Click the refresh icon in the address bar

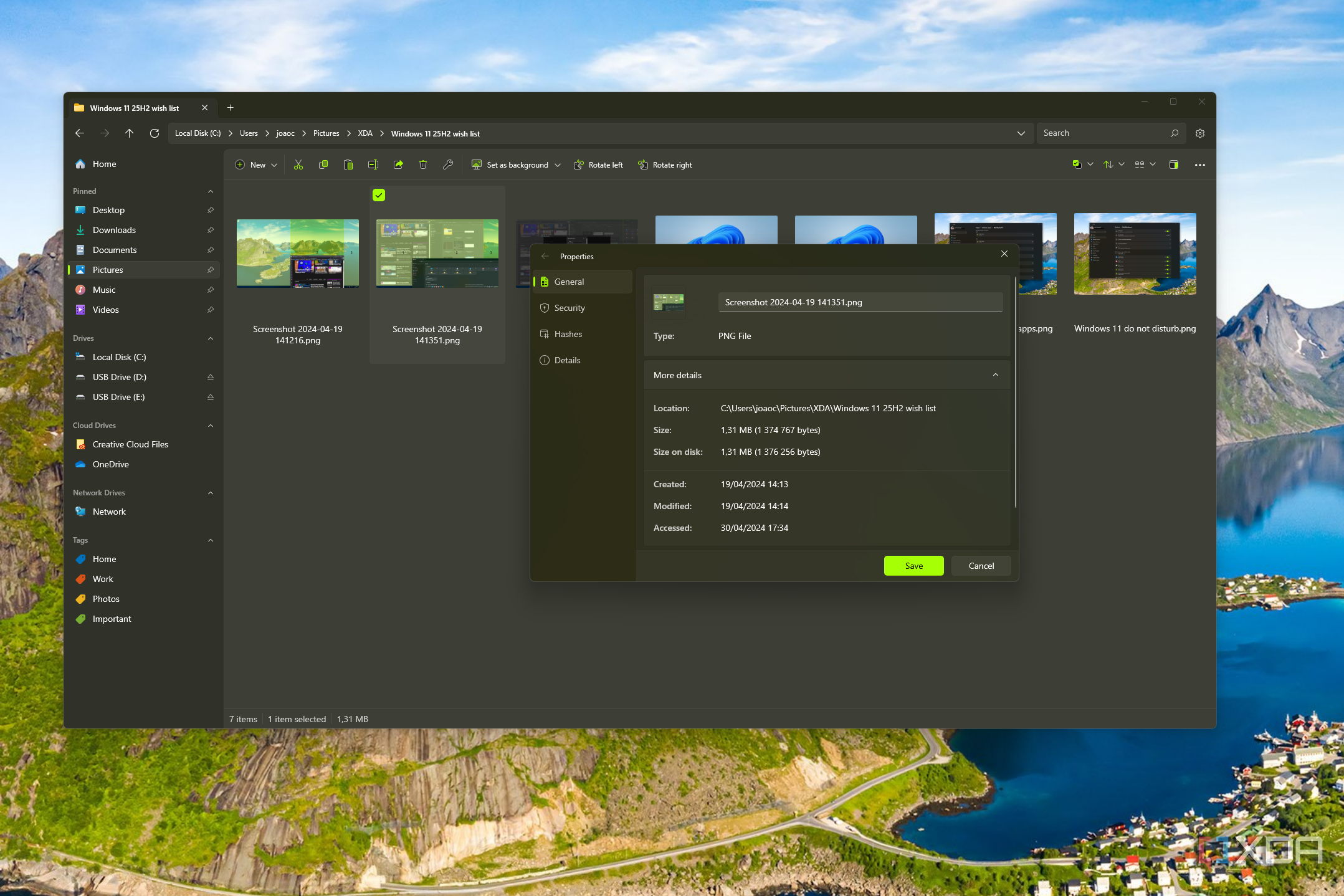(x=155, y=133)
